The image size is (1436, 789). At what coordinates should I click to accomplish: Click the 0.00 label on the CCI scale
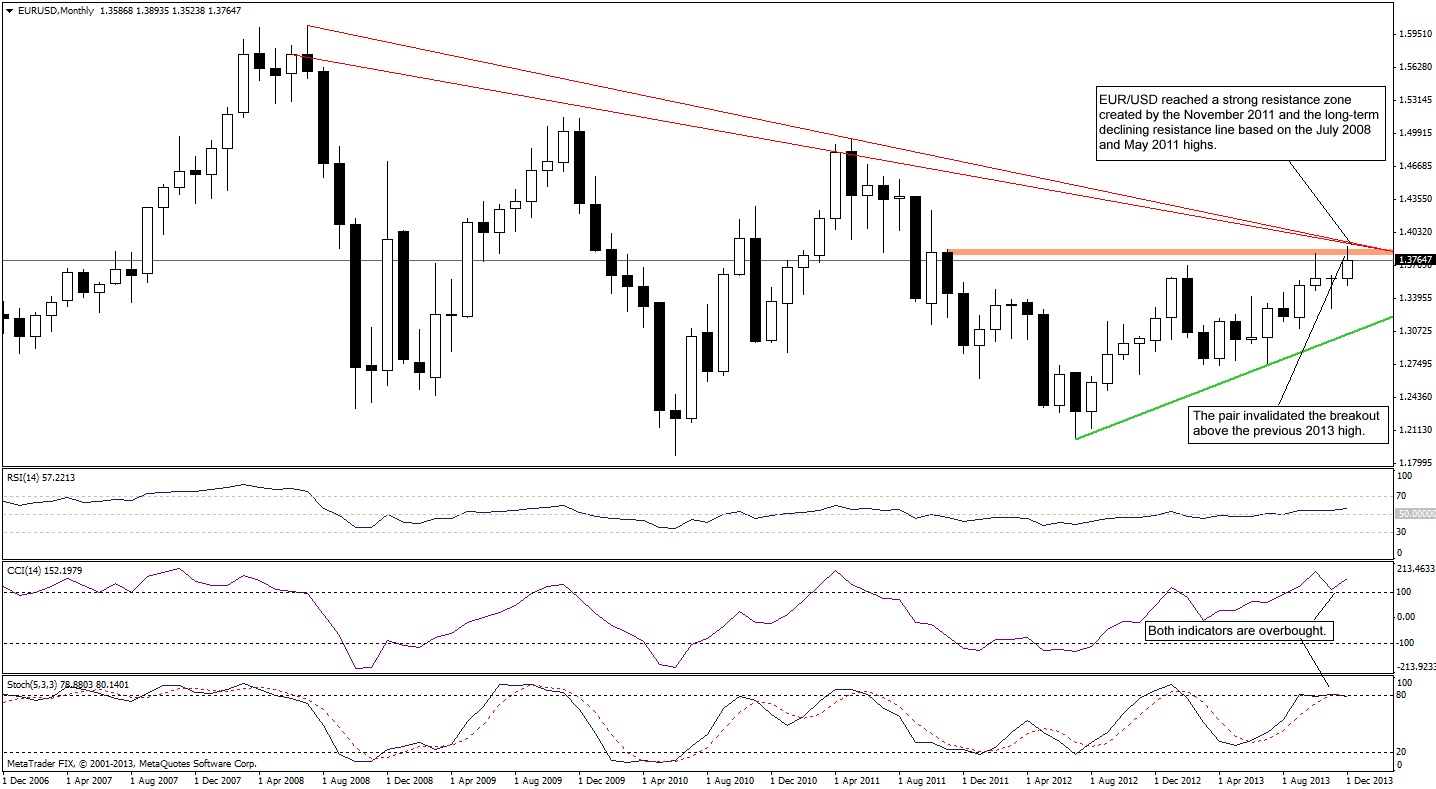pyautogui.click(x=1407, y=617)
